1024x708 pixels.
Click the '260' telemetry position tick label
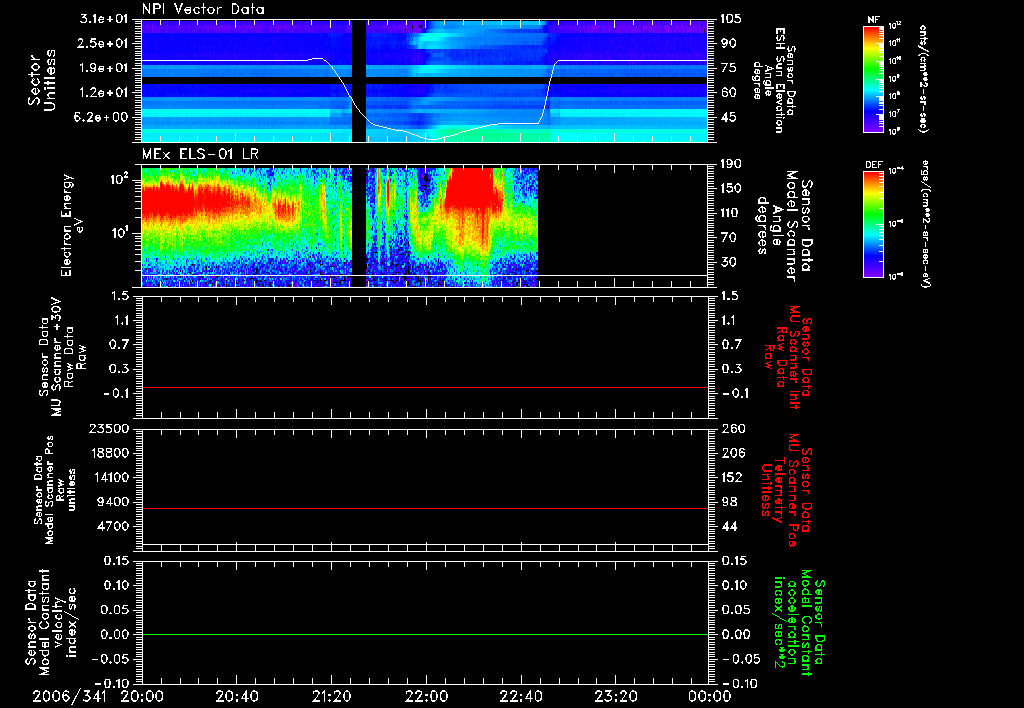pyautogui.click(x=731, y=429)
